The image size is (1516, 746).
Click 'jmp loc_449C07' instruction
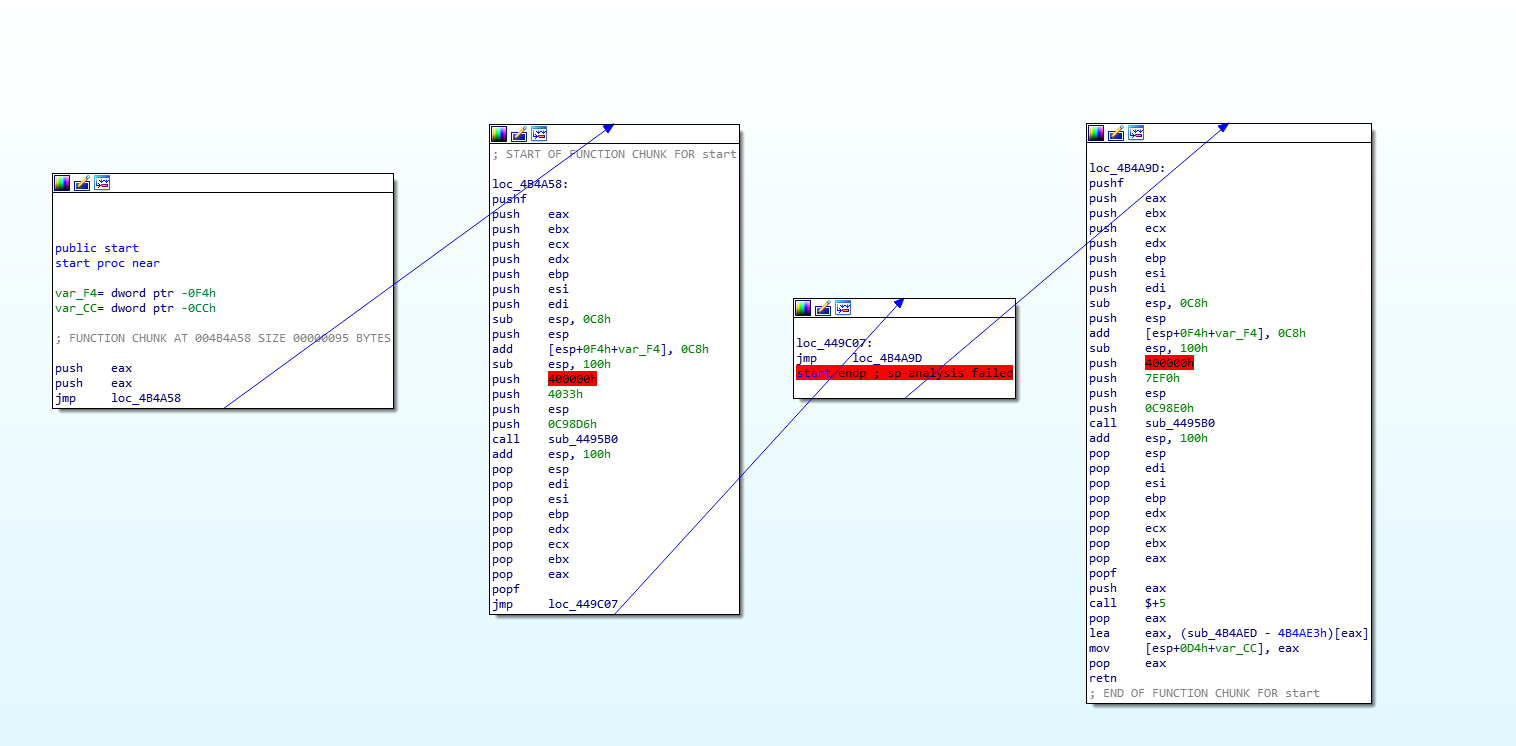point(555,604)
